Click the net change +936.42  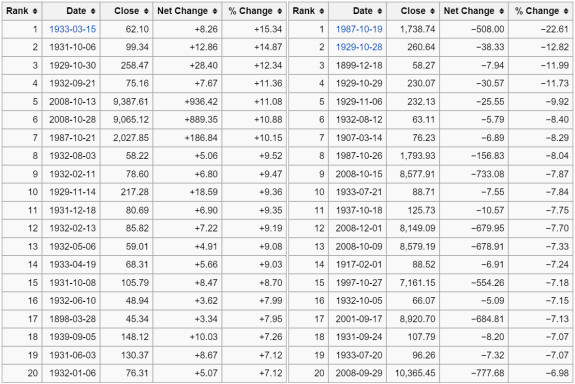coord(201,102)
